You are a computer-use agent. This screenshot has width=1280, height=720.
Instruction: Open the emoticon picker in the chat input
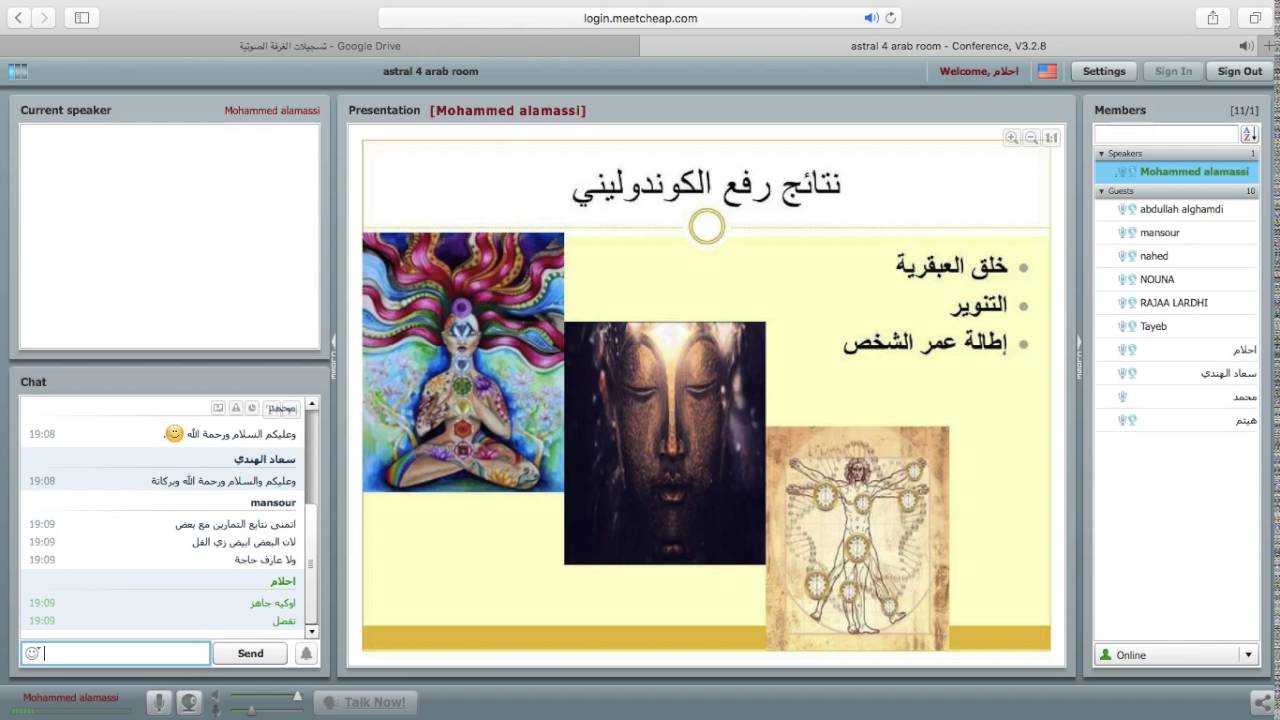click(x=32, y=653)
